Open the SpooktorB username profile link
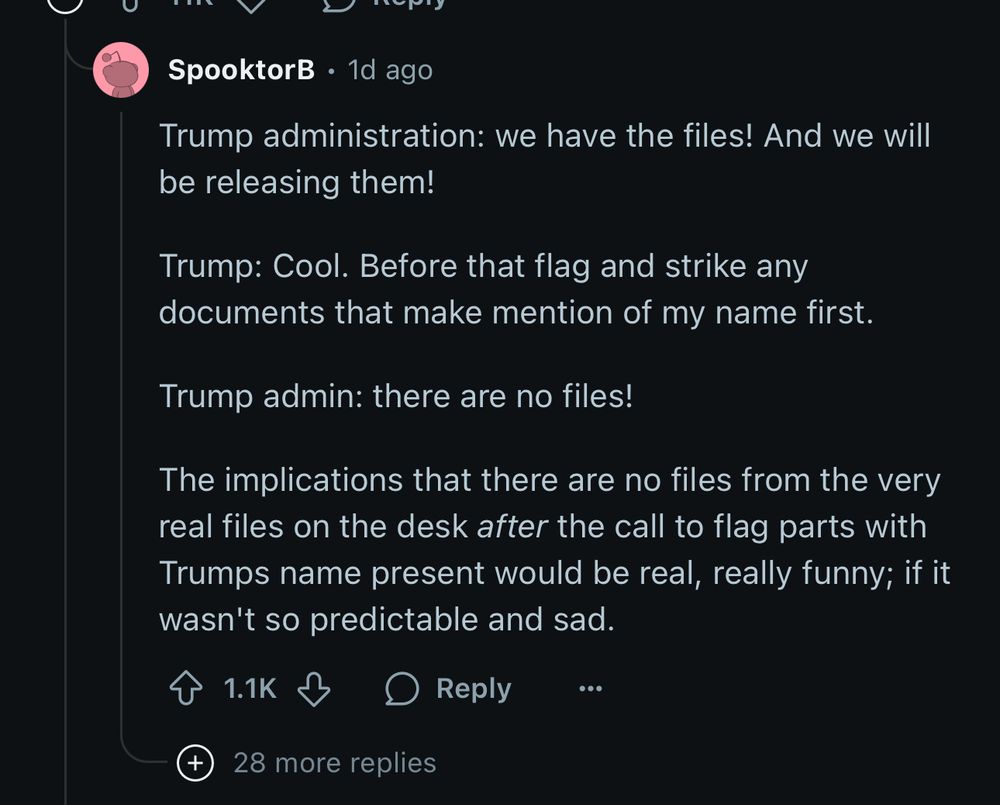The image size is (1000, 805). (241, 70)
